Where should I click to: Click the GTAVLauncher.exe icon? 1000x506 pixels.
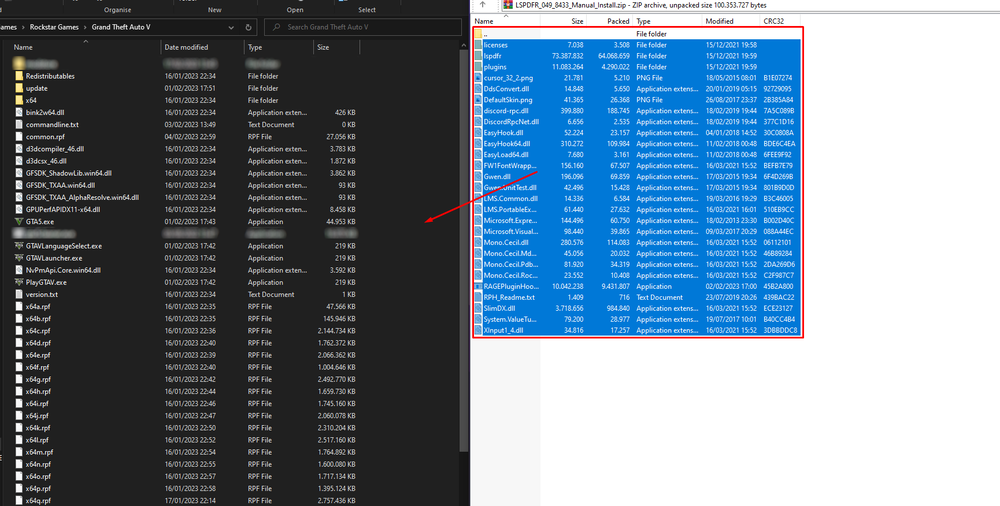tap(19, 258)
